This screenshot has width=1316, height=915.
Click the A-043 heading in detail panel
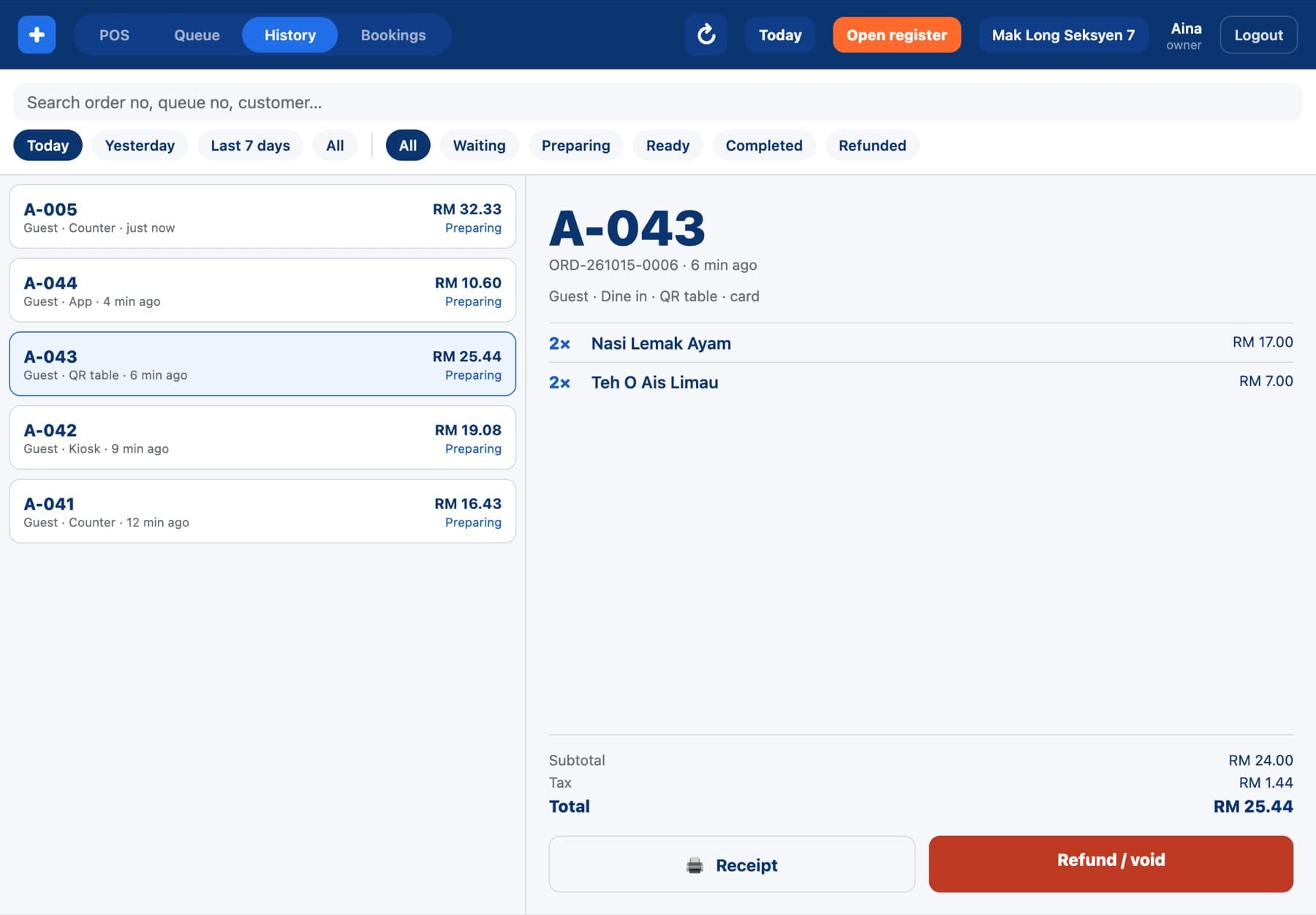click(x=627, y=227)
